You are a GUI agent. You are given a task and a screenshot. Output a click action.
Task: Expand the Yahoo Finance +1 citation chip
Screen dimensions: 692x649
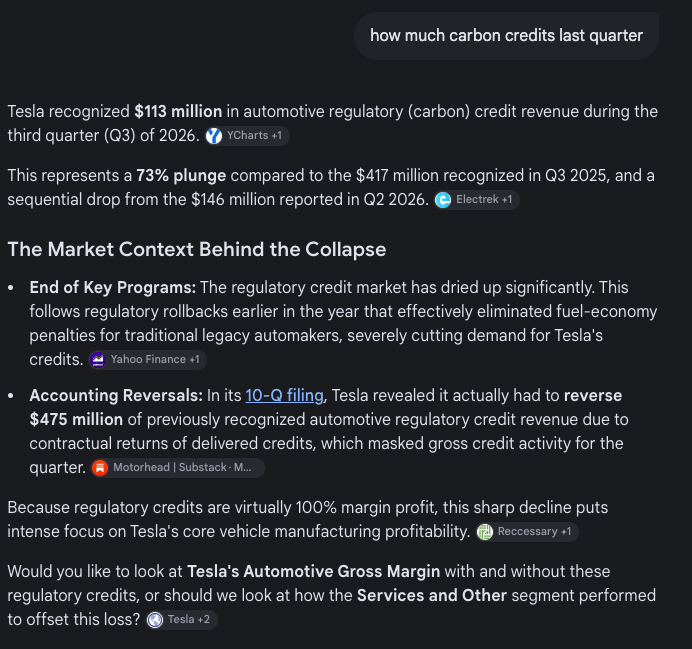click(x=147, y=360)
